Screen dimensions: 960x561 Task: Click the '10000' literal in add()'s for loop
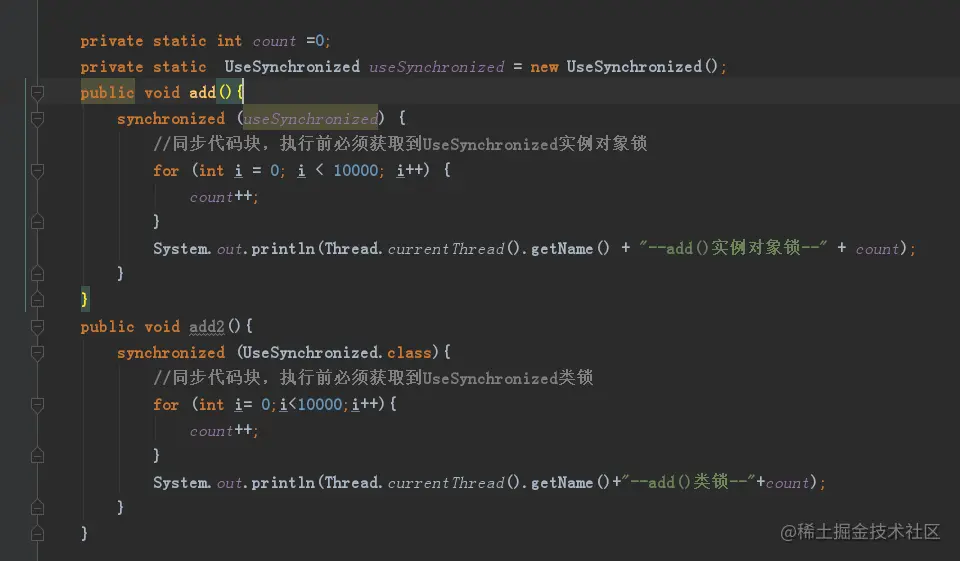click(x=355, y=170)
